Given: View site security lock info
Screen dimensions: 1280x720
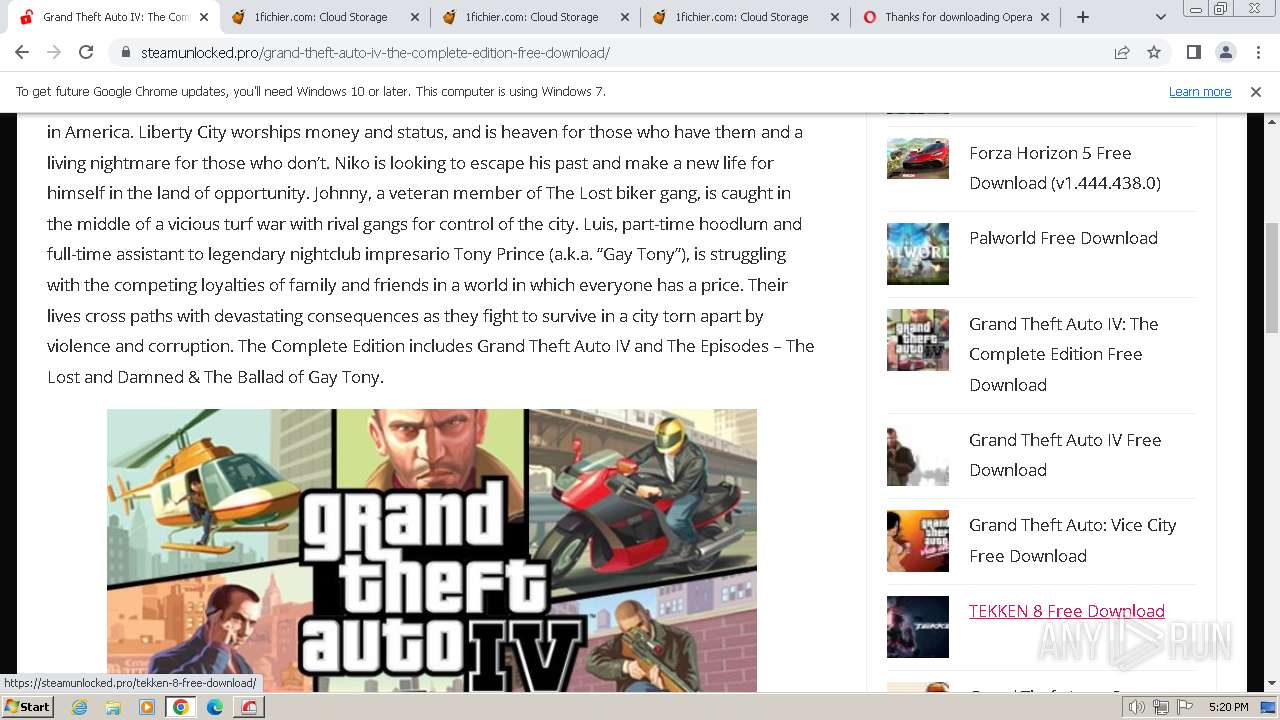Looking at the screenshot, I should (126, 53).
